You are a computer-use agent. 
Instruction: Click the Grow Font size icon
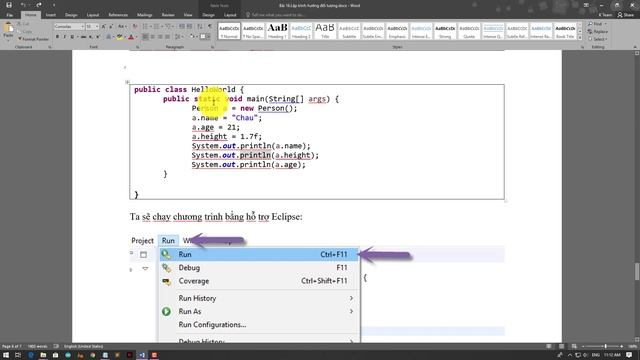[x=104, y=27]
